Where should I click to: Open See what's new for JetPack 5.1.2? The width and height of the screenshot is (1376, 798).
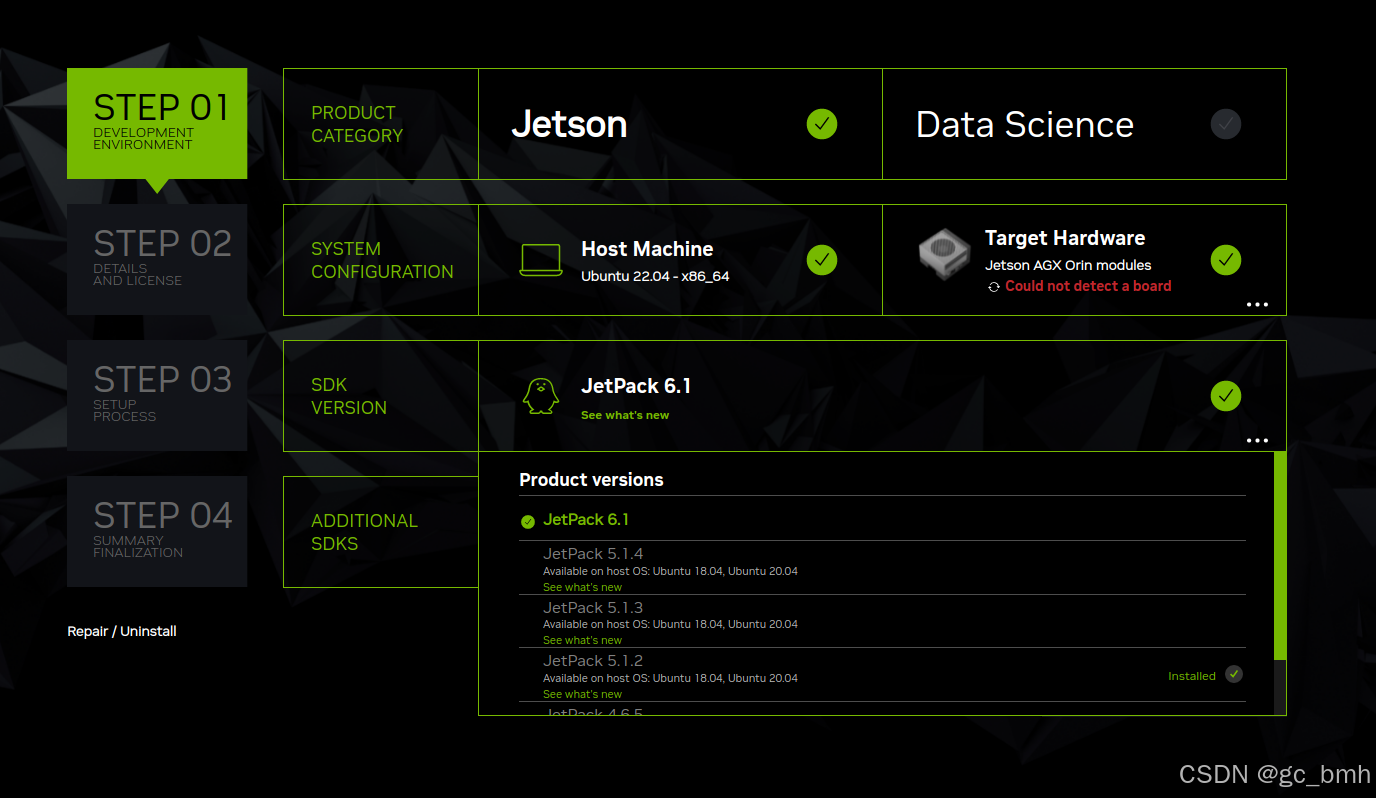(582, 694)
